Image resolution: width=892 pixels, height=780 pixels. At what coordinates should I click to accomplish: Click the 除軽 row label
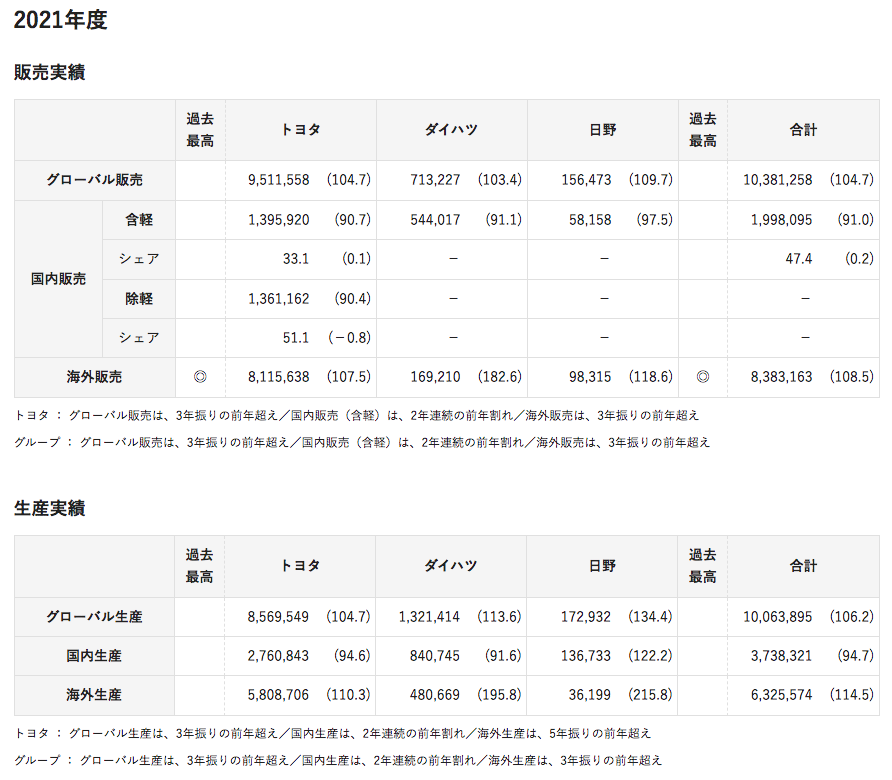pos(139,299)
